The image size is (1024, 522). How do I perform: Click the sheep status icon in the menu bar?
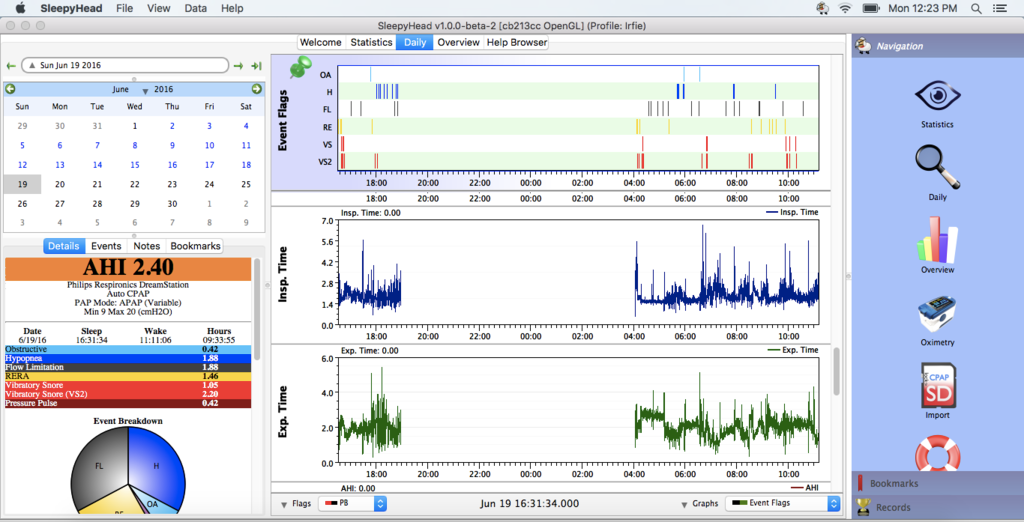tap(822, 8)
